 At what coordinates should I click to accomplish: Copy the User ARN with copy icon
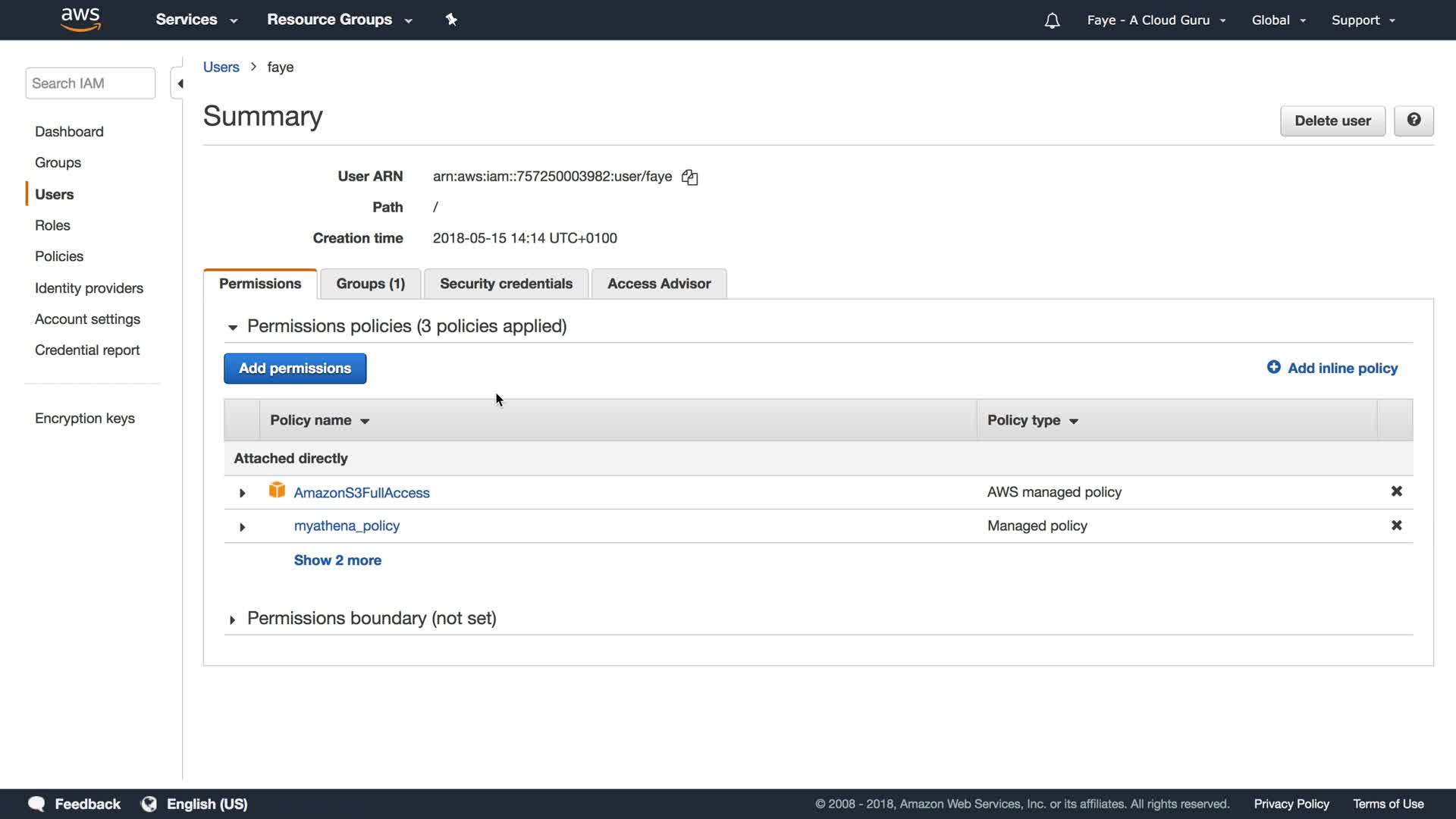689,177
